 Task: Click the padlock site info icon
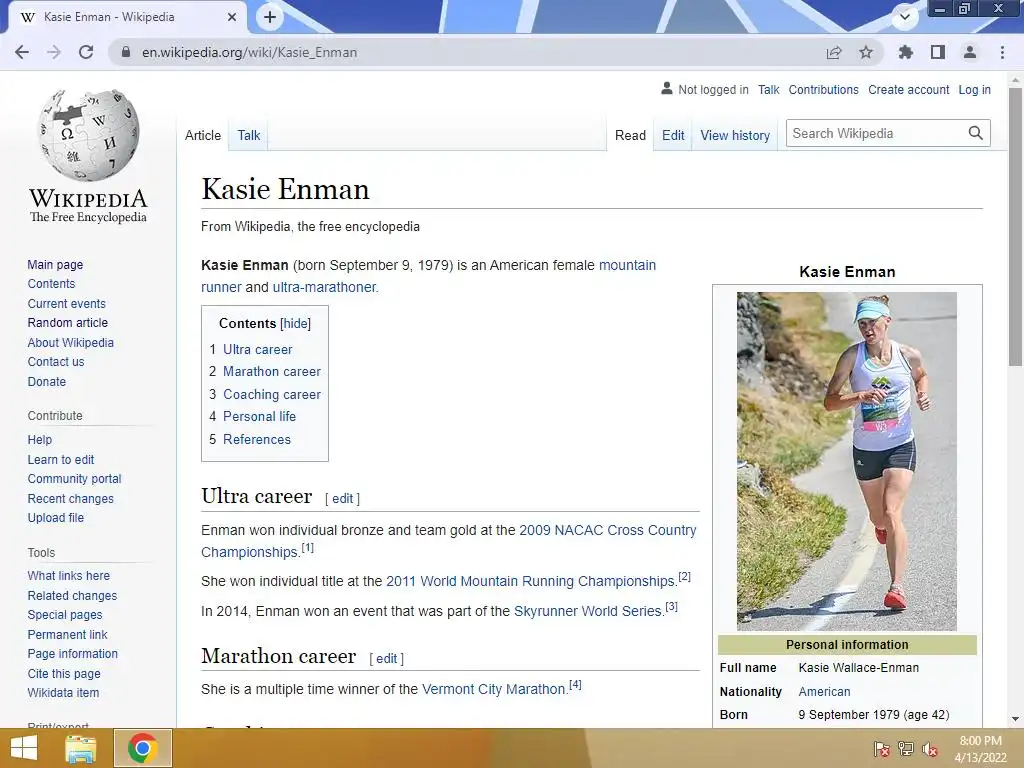[126, 52]
